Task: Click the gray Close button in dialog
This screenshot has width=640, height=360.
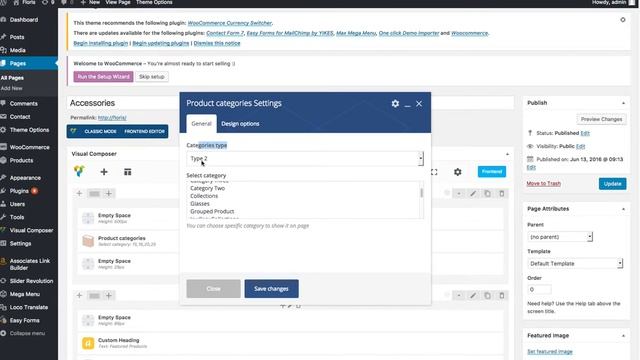Action: [x=213, y=289]
